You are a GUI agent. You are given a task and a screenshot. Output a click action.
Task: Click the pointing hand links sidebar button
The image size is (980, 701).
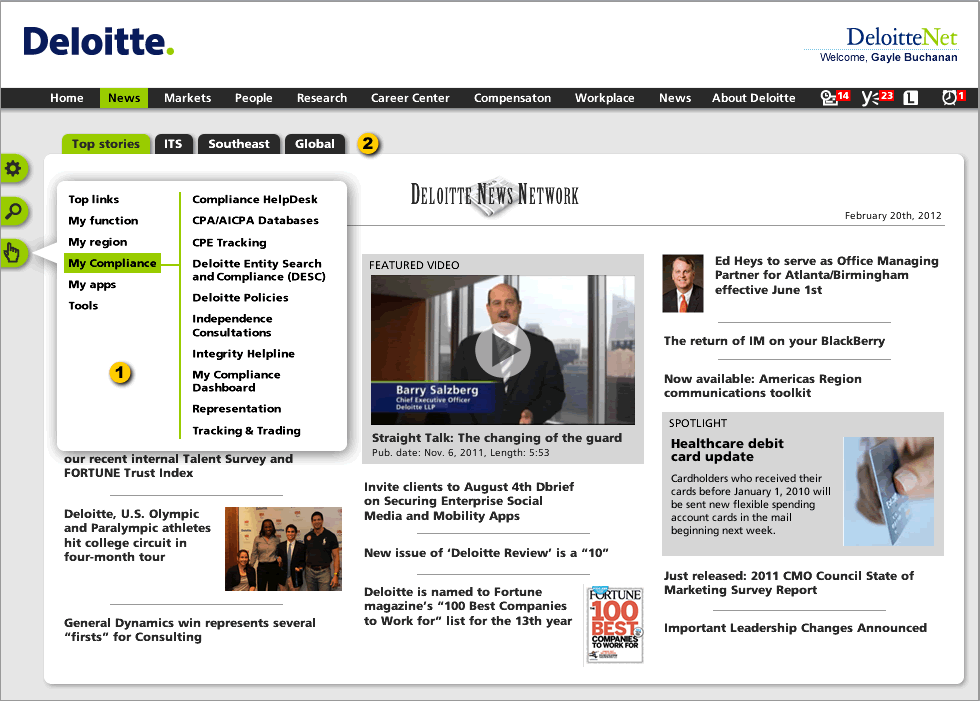click(13, 254)
